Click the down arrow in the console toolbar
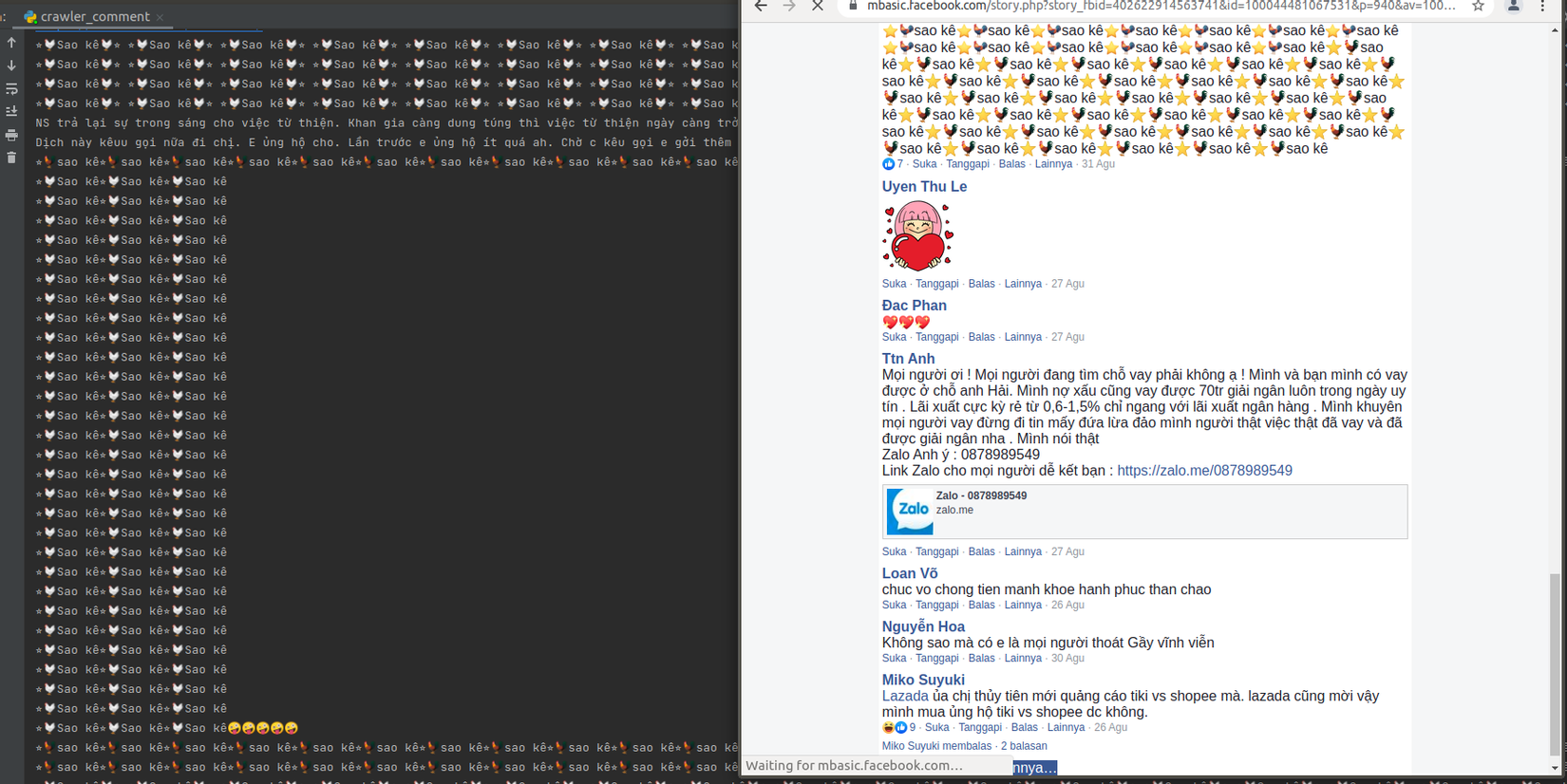1567x784 pixels. [11, 65]
